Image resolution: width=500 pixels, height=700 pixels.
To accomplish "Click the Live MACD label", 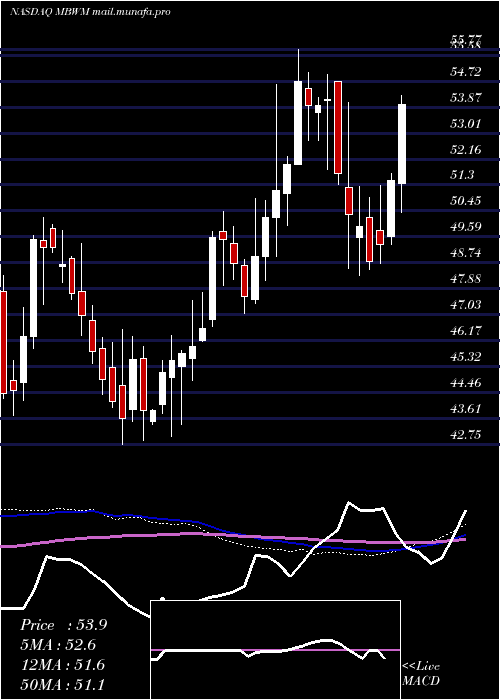I will (421, 673).
